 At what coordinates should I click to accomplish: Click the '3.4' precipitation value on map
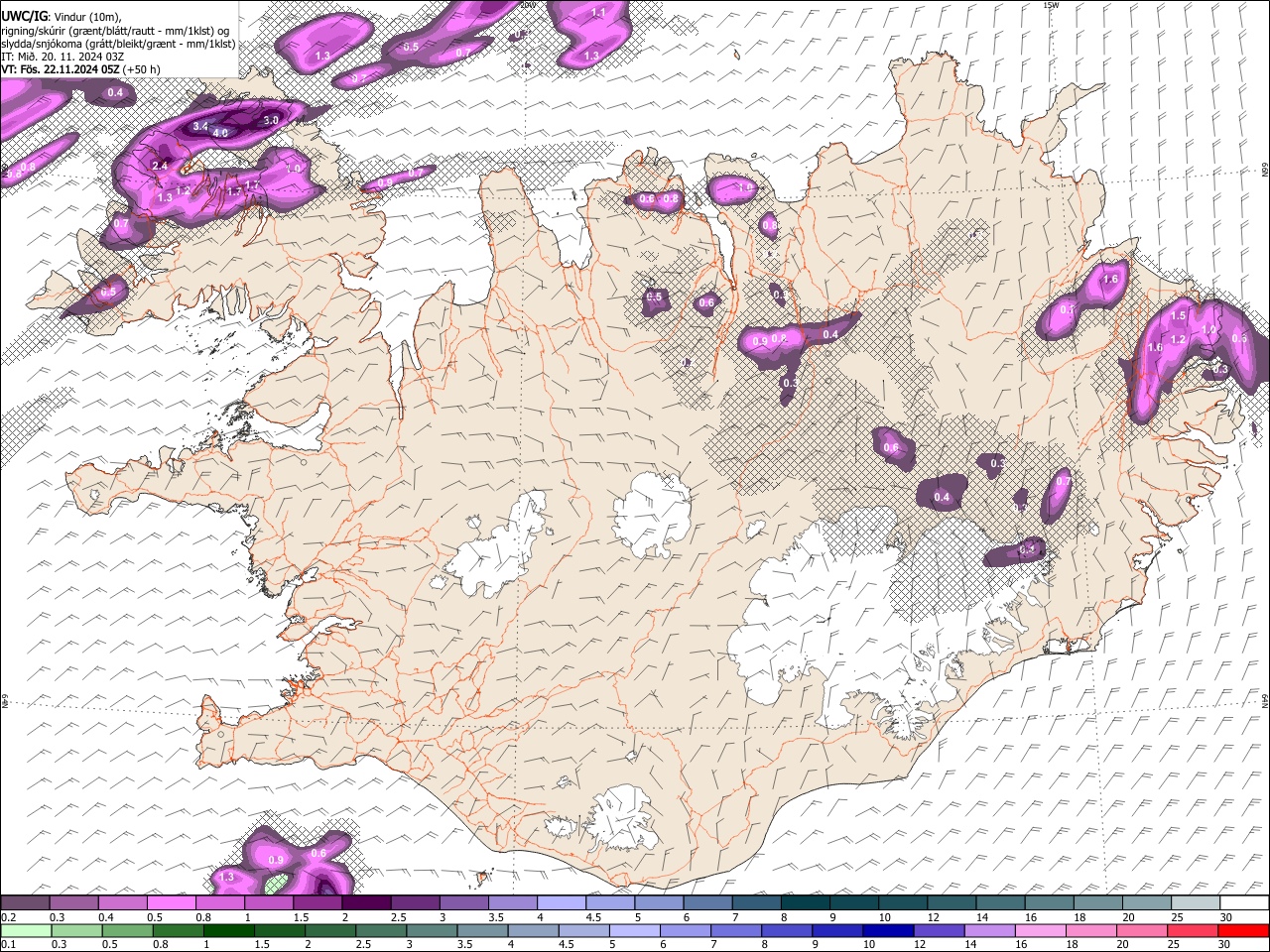199,126
